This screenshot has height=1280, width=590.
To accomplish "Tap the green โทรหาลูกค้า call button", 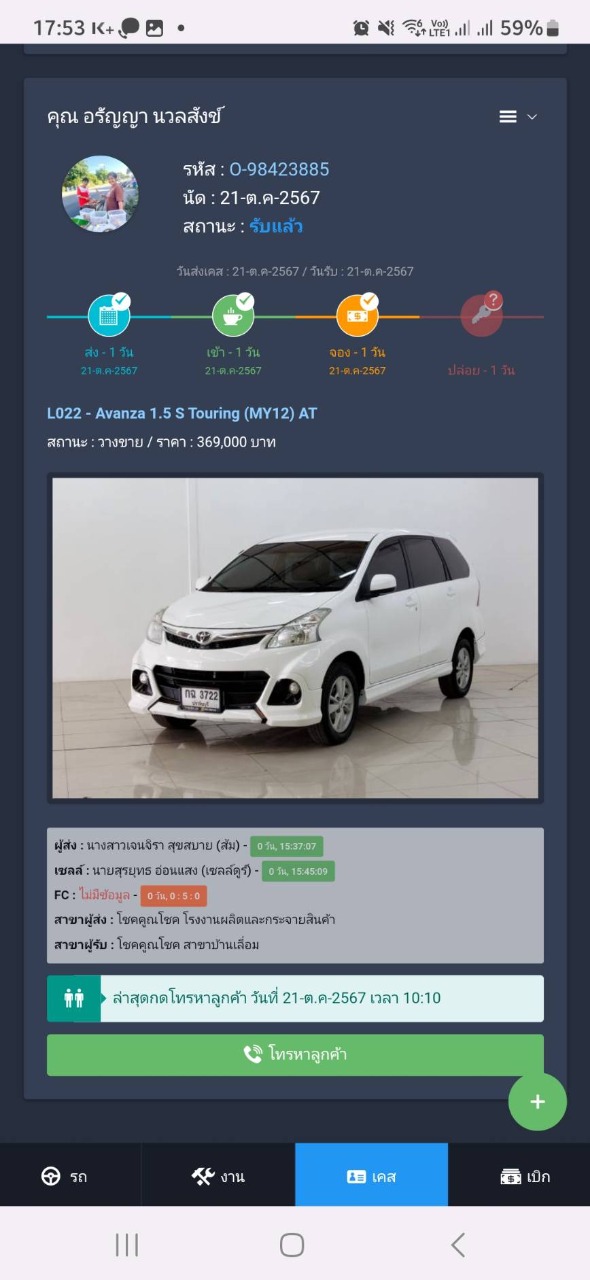I will 295,1055.
